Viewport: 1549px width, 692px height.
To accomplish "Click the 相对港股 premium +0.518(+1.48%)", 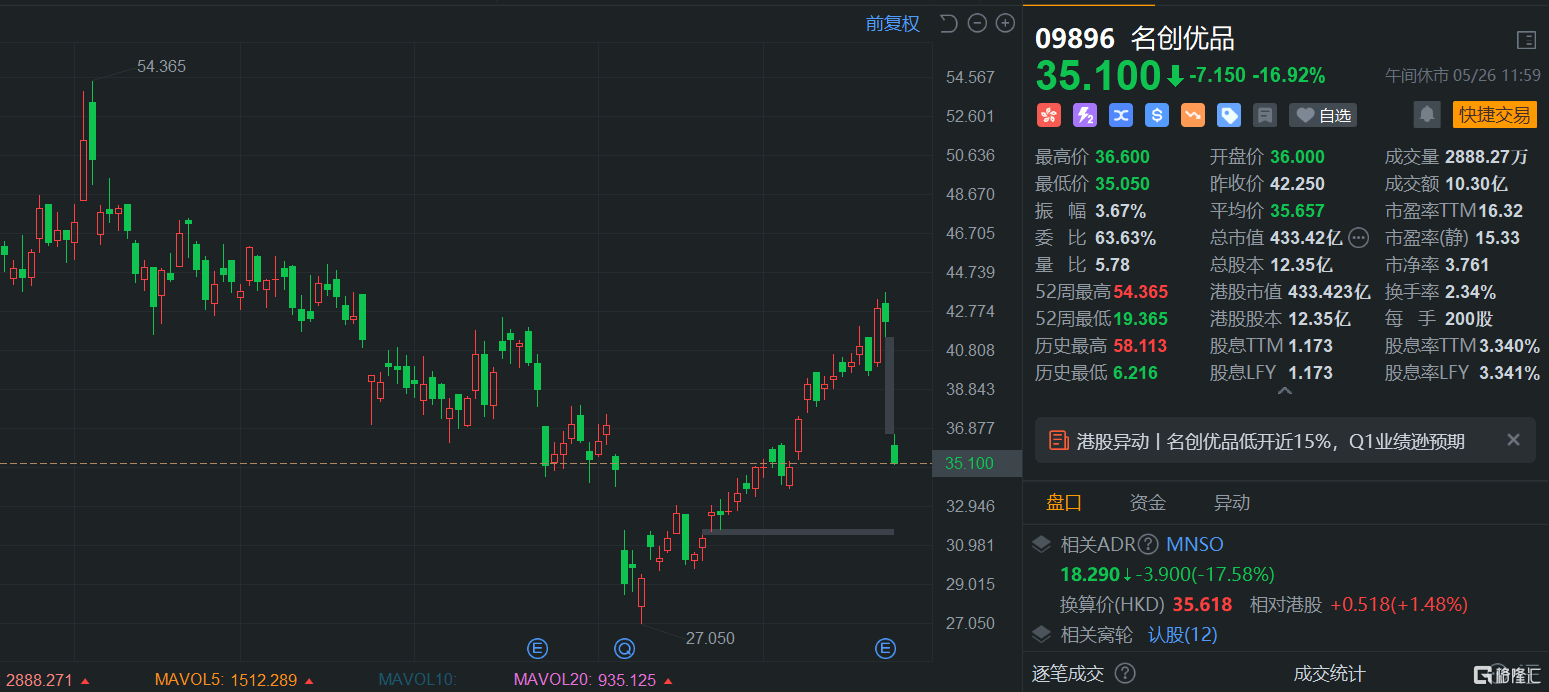I will [1399, 604].
